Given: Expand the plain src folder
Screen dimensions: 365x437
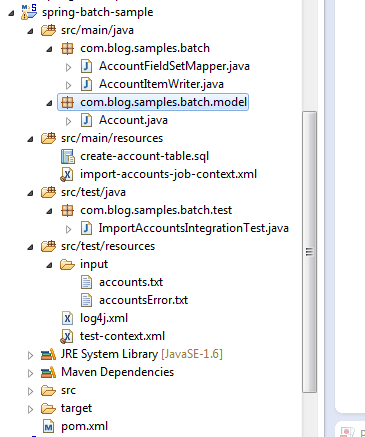Looking at the screenshot, I should (x=30, y=391).
